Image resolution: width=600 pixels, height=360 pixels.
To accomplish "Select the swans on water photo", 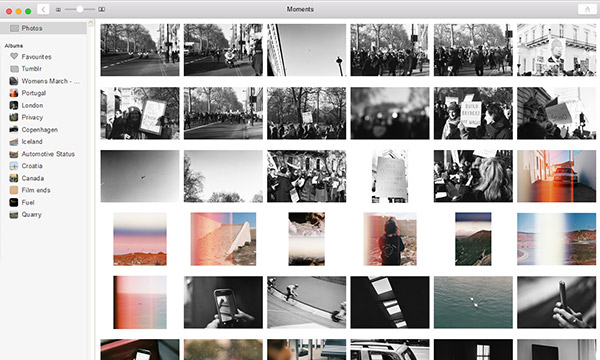I will 473,302.
